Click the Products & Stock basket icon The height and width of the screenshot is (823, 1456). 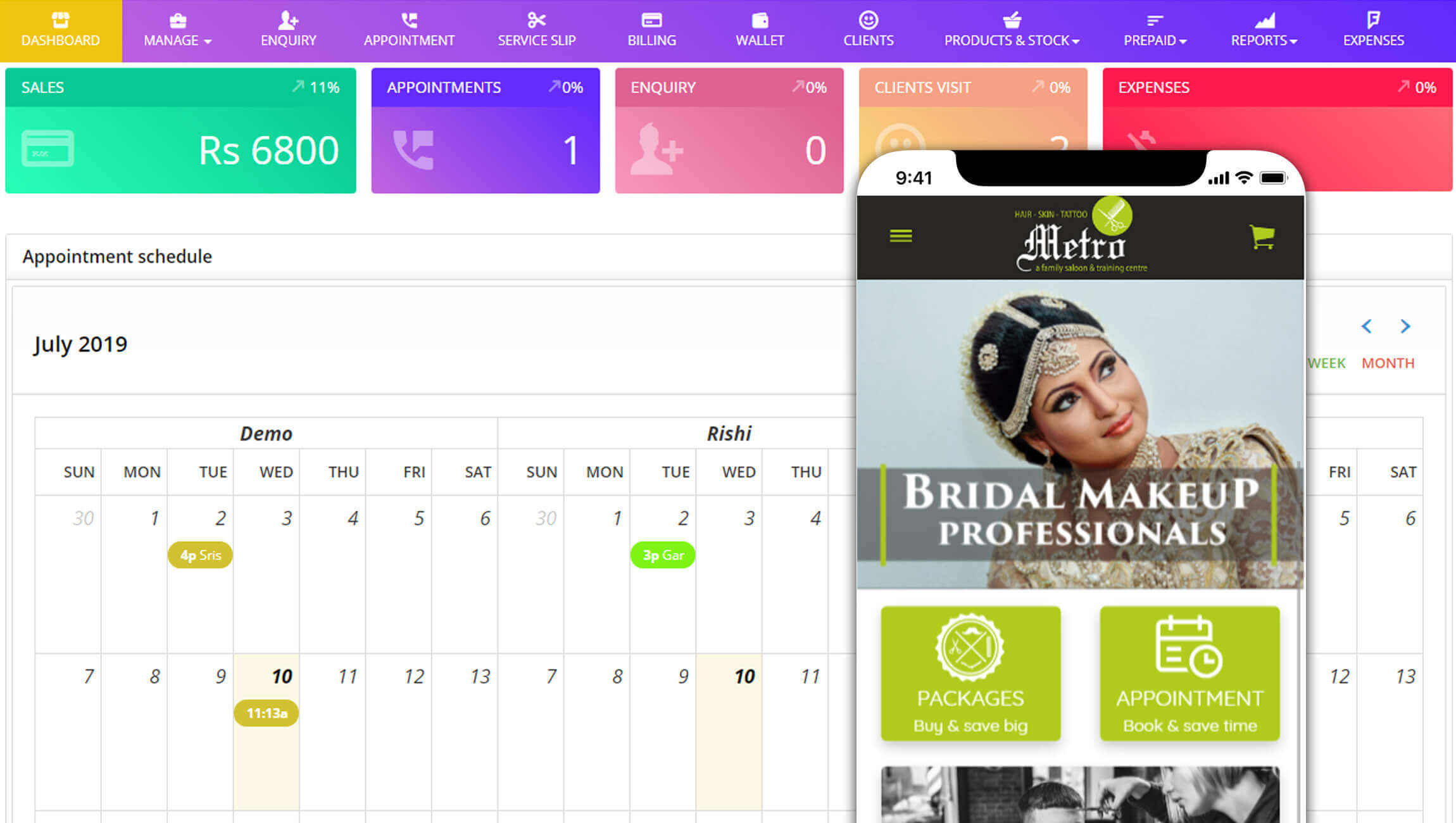[1012, 20]
